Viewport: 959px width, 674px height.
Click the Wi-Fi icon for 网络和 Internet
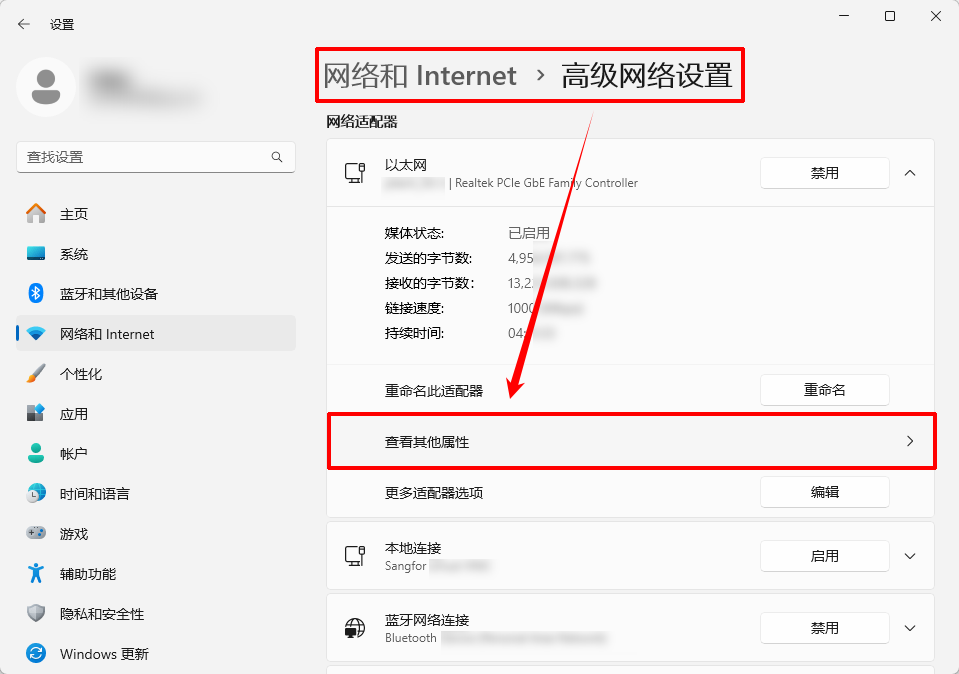tap(36, 334)
